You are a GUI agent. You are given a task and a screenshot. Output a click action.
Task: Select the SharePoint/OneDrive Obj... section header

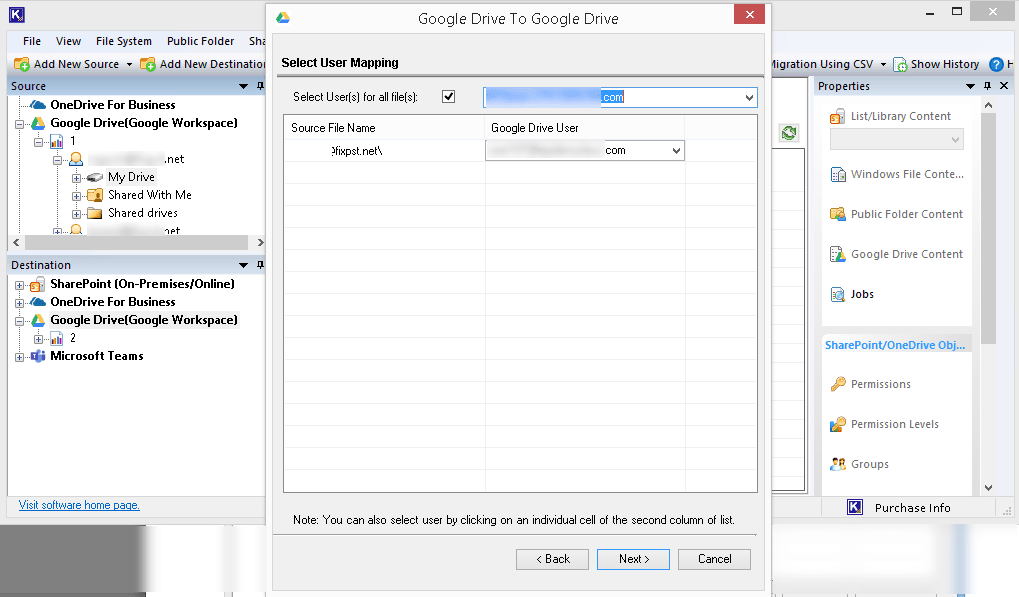click(895, 345)
